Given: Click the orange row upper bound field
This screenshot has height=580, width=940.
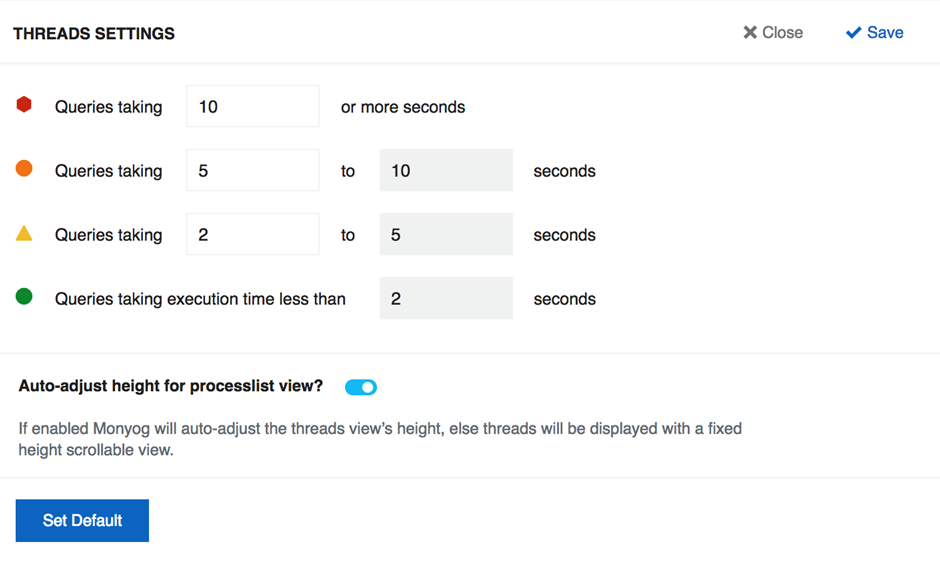Looking at the screenshot, I should click(446, 170).
